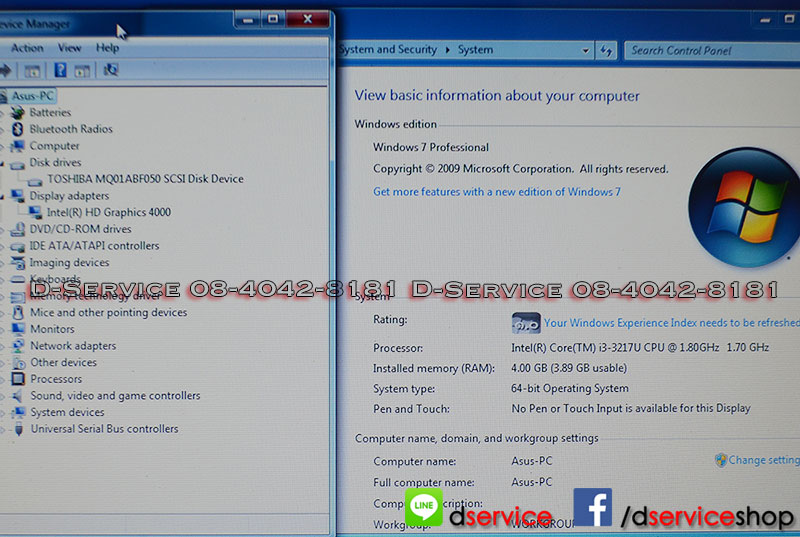This screenshot has width=800, height=537.
Task: Click the Universal Serial Bus controllers icon
Action: [x=19, y=429]
